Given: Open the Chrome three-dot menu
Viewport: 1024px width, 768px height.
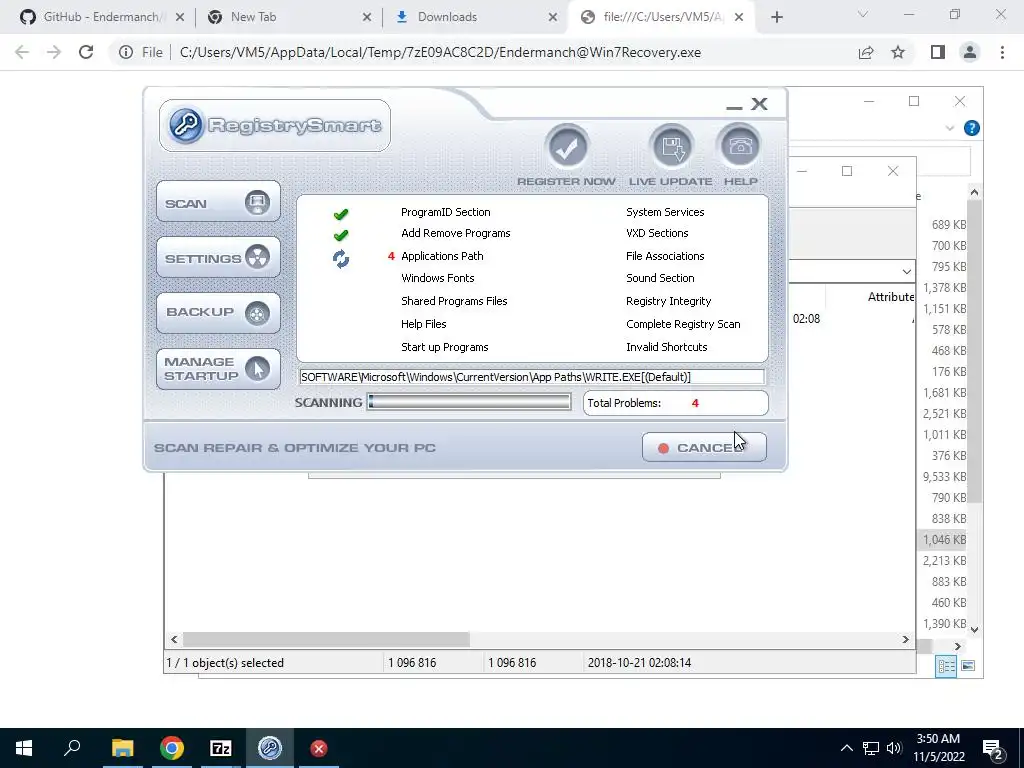Looking at the screenshot, I should coord(1002,52).
